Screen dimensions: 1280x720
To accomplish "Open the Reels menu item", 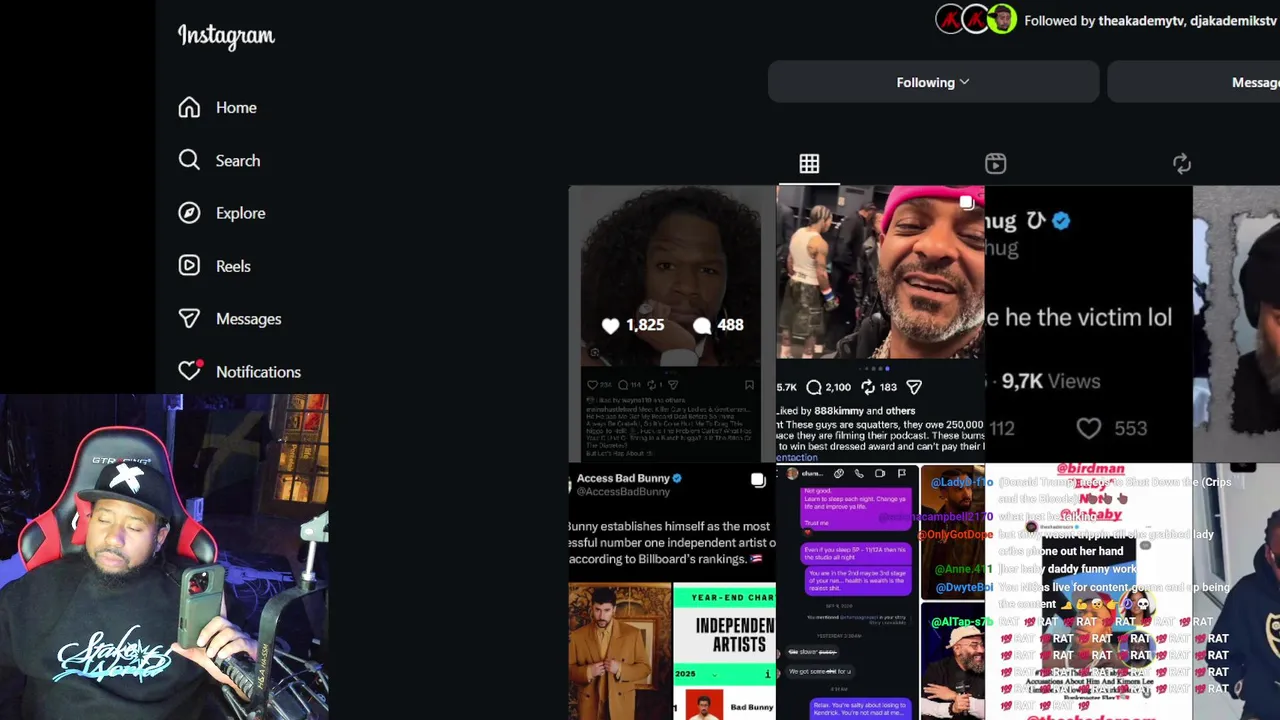I will click(233, 266).
